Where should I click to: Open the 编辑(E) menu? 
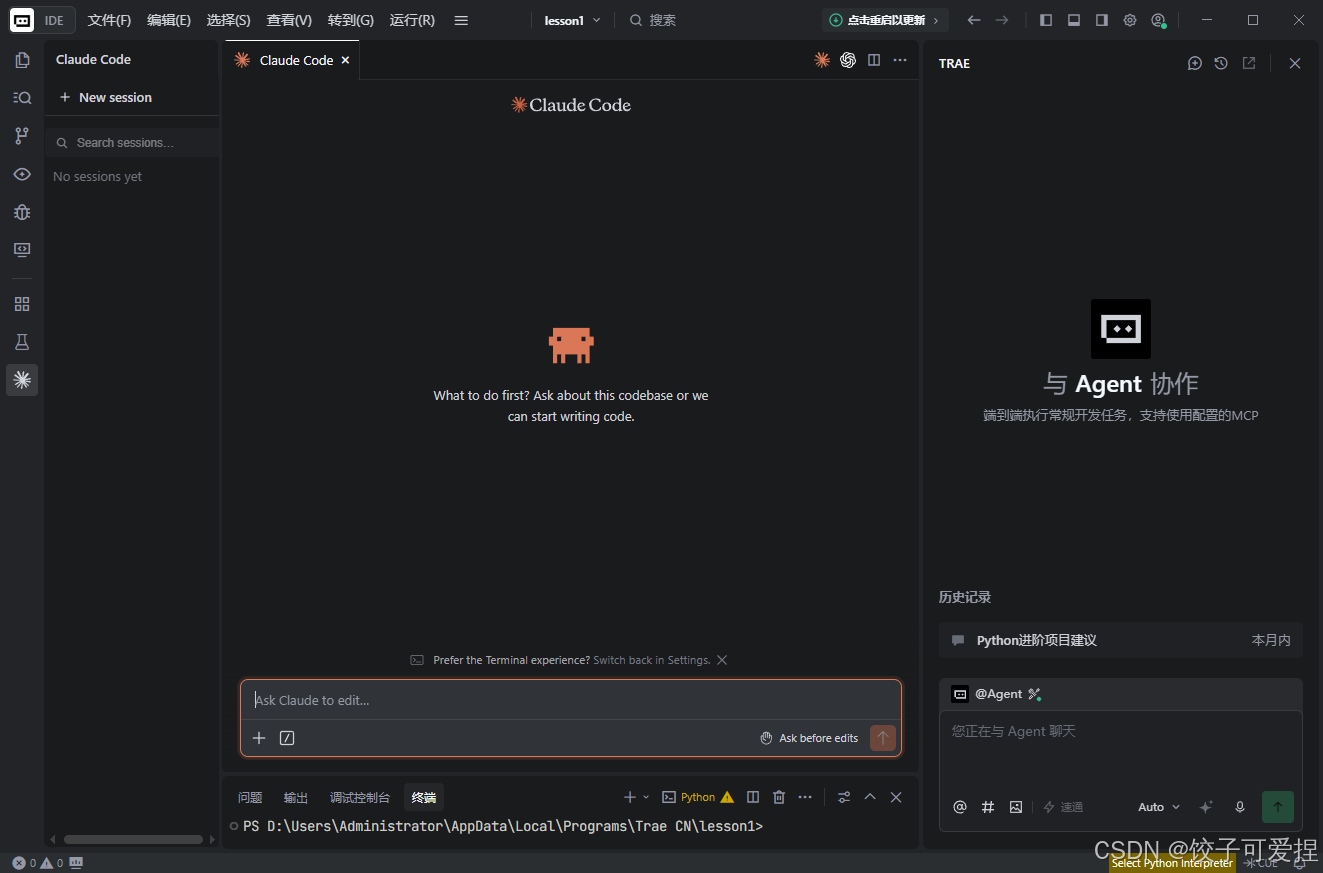click(169, 20)
